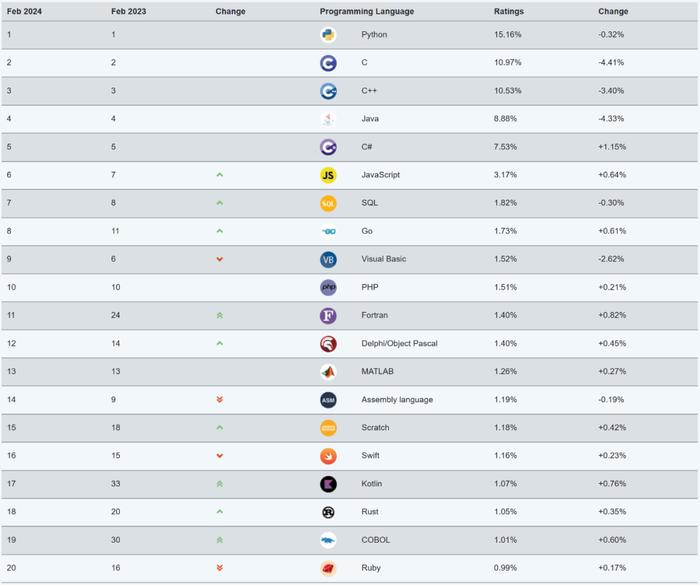Click the Programming Language column header
This screenshot has height=585, width=700.
[x=367, y=12]
